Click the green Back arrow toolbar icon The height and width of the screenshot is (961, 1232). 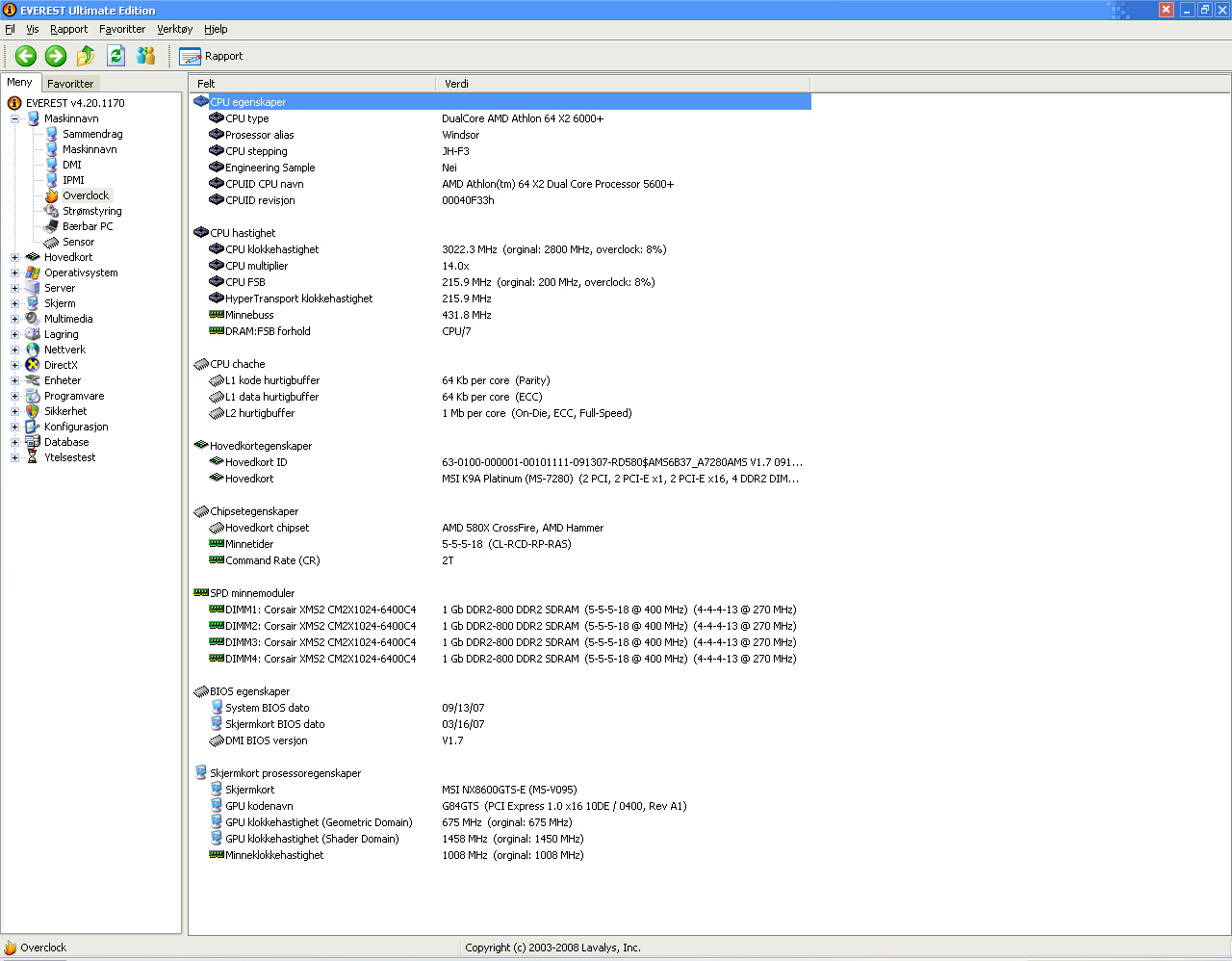coord(26,56)
